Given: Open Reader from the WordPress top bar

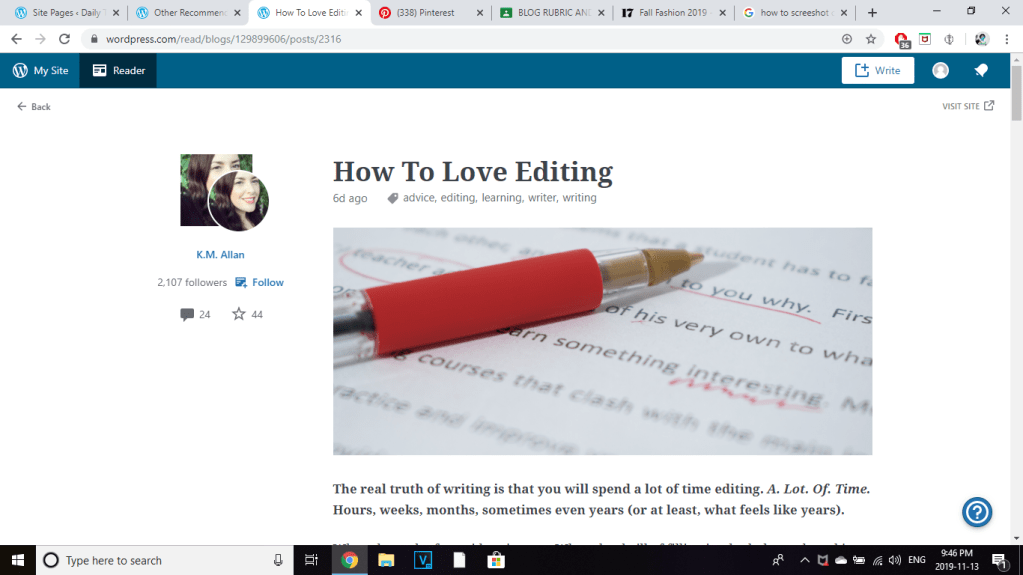Looking at the screenshot, I should tap(119, 71).
